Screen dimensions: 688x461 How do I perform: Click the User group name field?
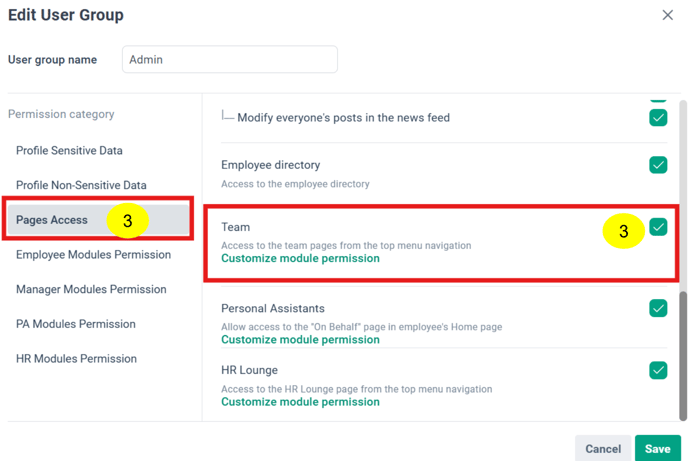pyautogui.click(x=230, y=59)
